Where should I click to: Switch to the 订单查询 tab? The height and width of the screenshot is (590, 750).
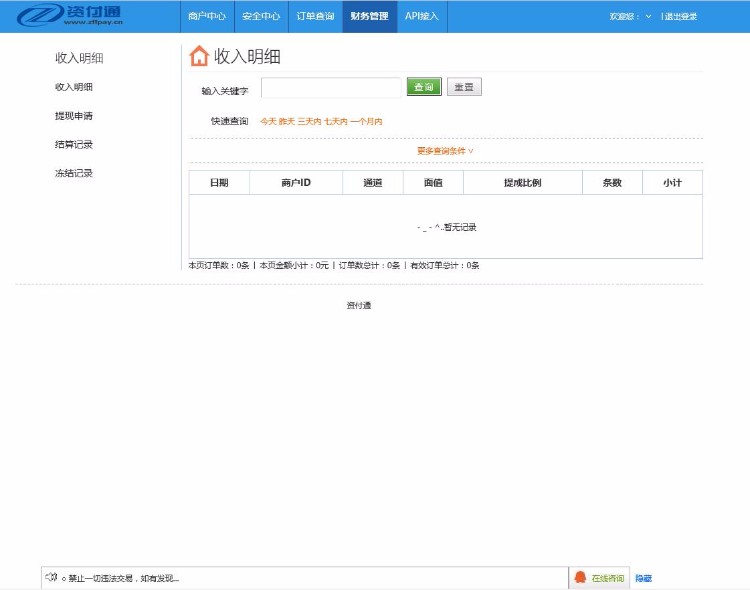(x=315, y=16)
